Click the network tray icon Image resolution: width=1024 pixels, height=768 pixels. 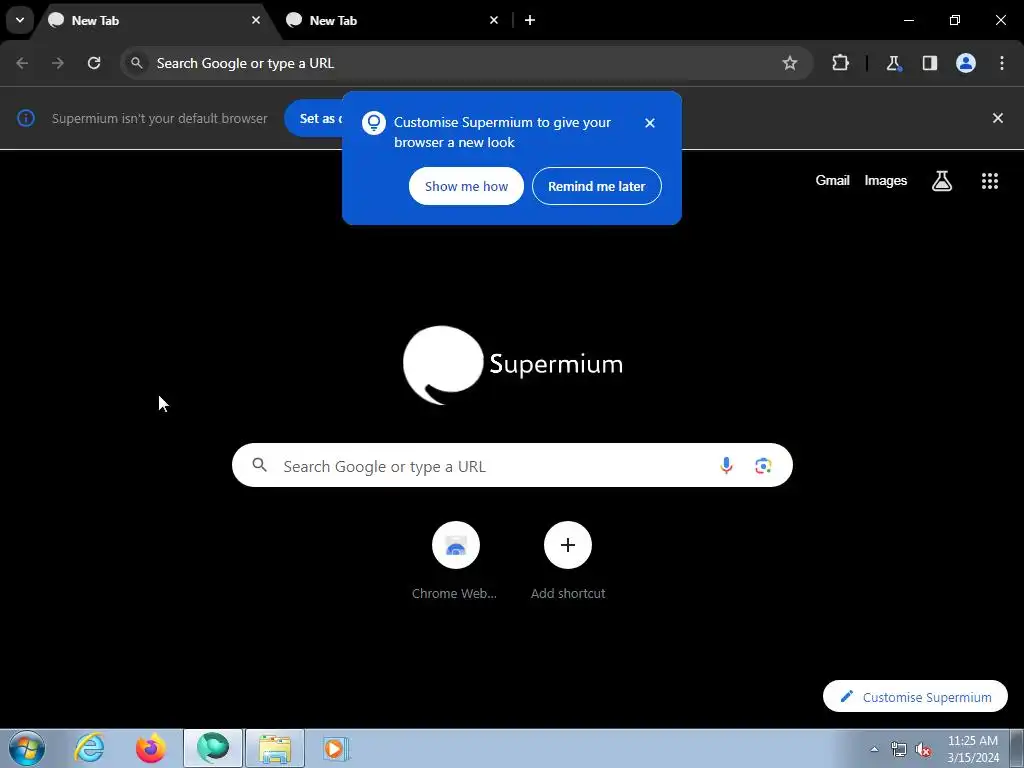(899, 749)
